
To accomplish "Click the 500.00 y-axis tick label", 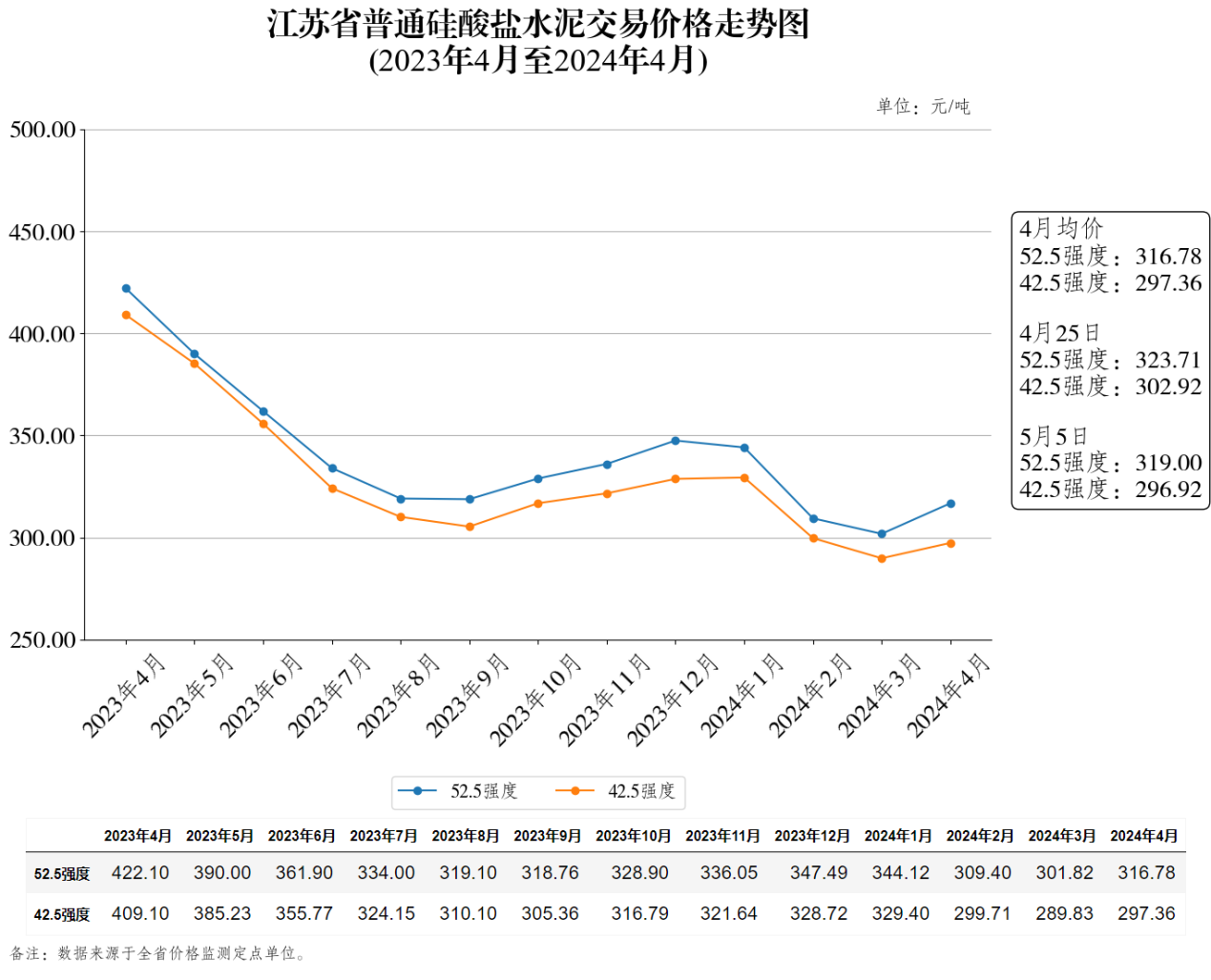I will tap(43, 130).
